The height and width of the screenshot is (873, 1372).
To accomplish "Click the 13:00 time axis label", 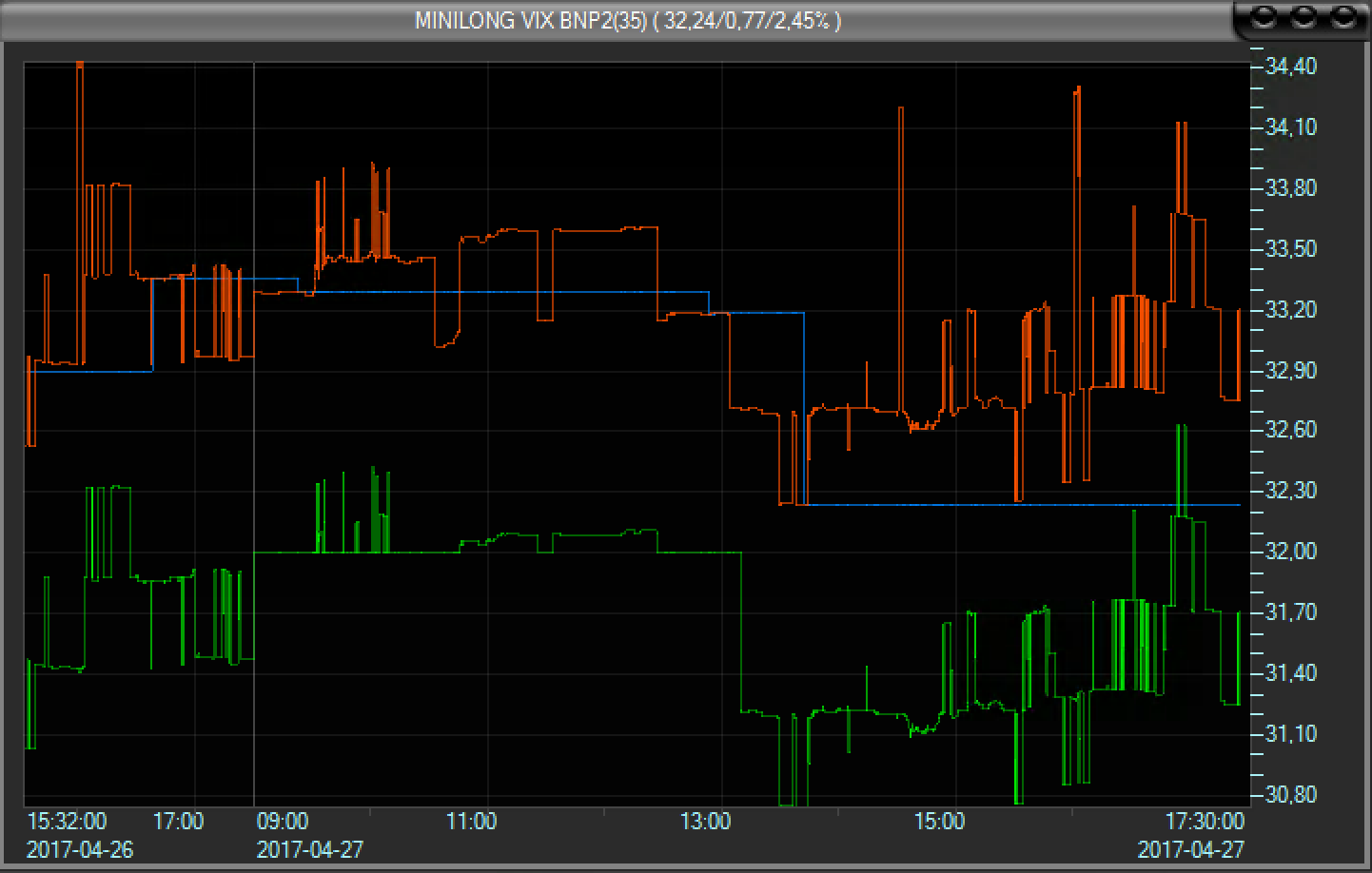I will (706, 821).
